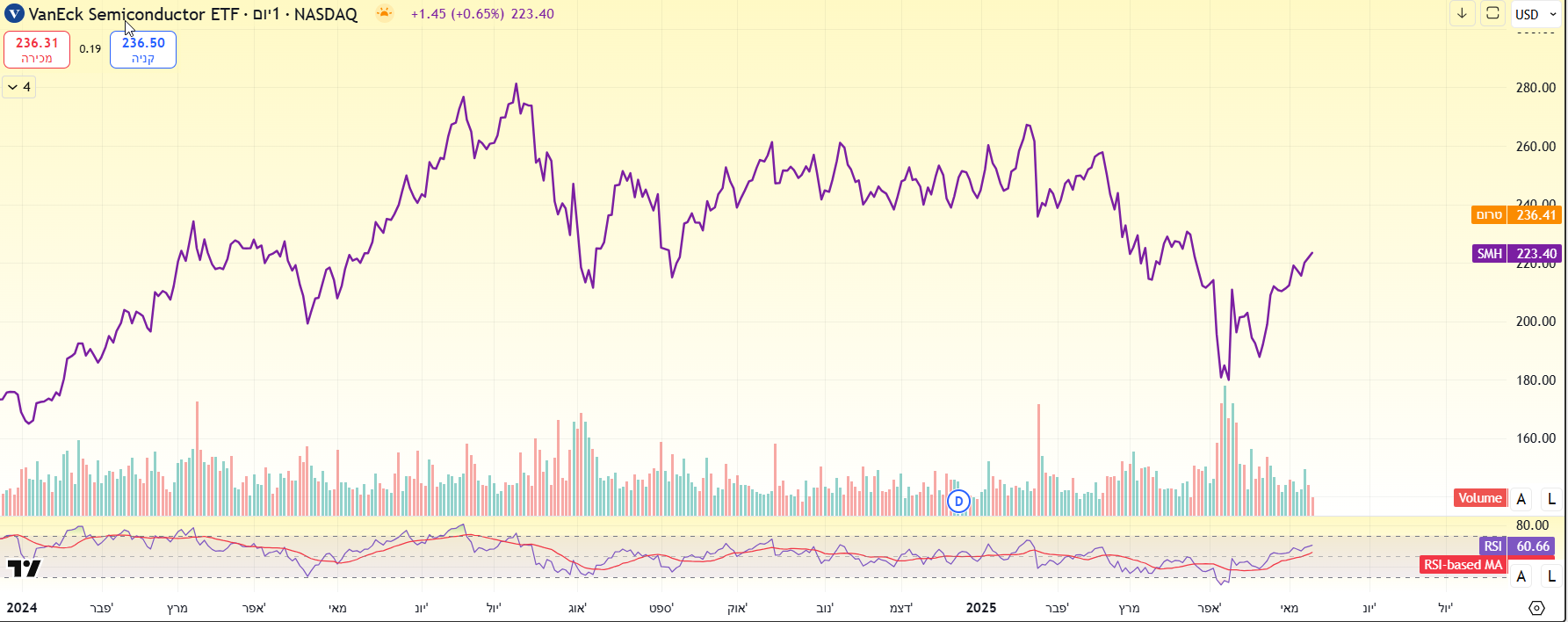Image resolution: width=1568 pixels, height=622 pixels.
Task: Collapse the indicator legend showing 4
Action: (18, 87)
